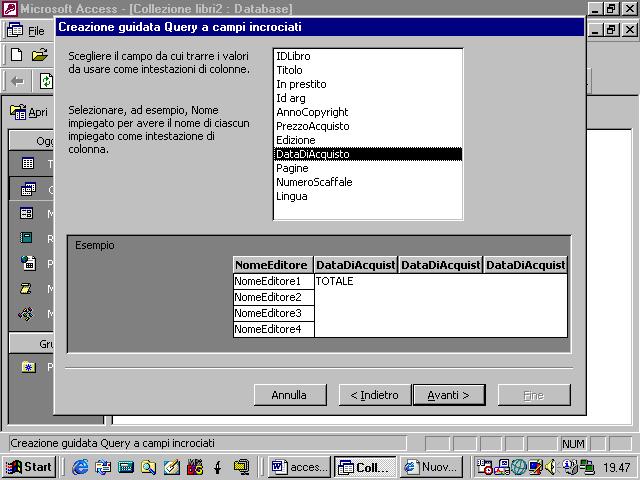Click the New document icon in the toolbar
The image size is (640, 480).
click(16, 55)
